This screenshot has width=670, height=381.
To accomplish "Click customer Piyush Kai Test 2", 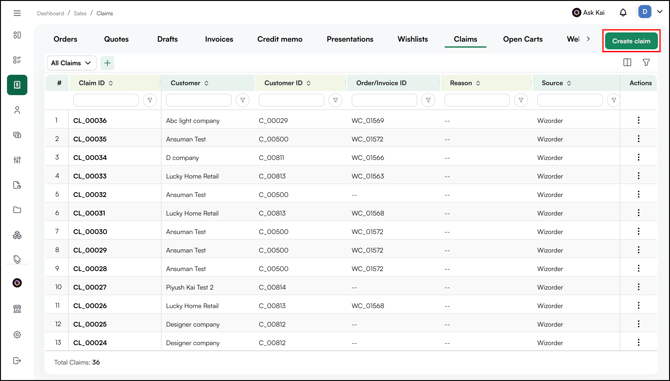I will pyautogui.click(x=190, y=287).
